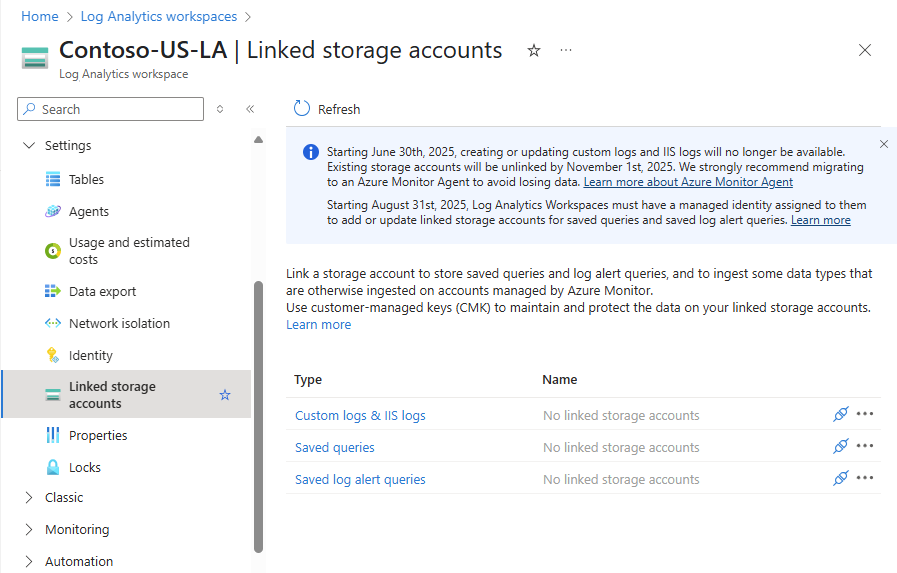Click the Refresh icon in the toolbar
Image resolution: width=897 pixels, height=573 pixels.
pos(302,109)
